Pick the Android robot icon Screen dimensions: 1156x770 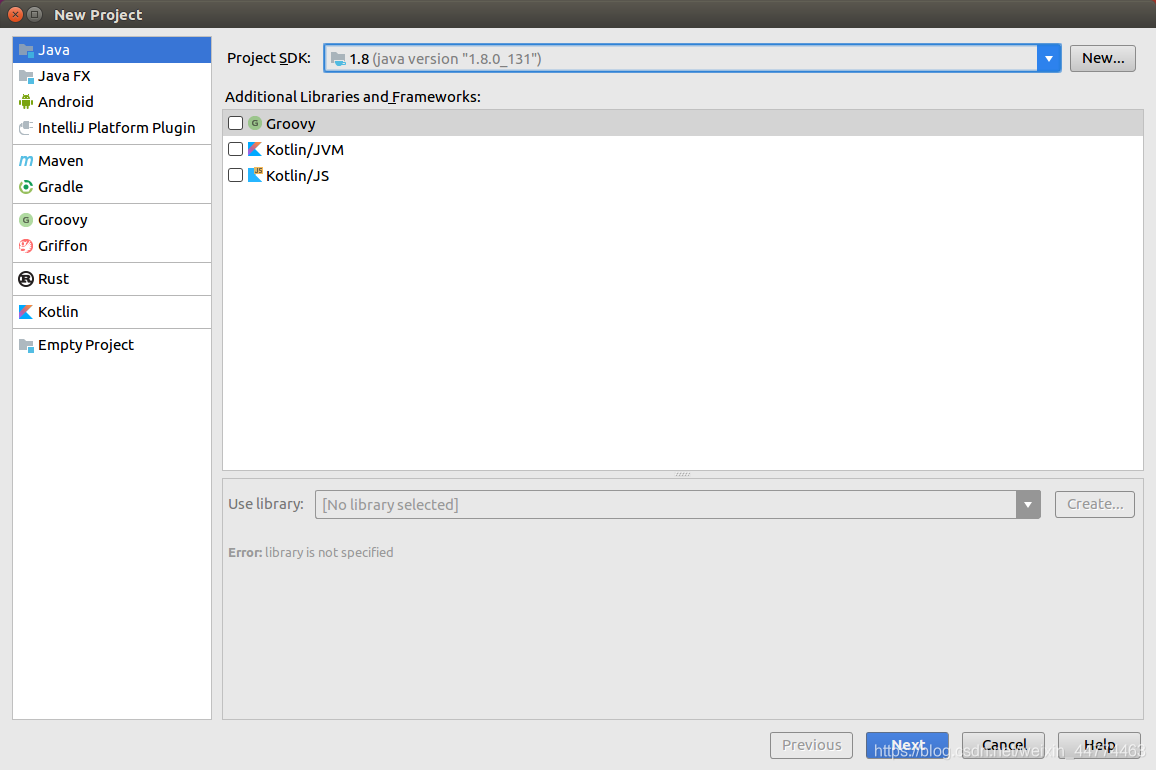click(26, 102)
